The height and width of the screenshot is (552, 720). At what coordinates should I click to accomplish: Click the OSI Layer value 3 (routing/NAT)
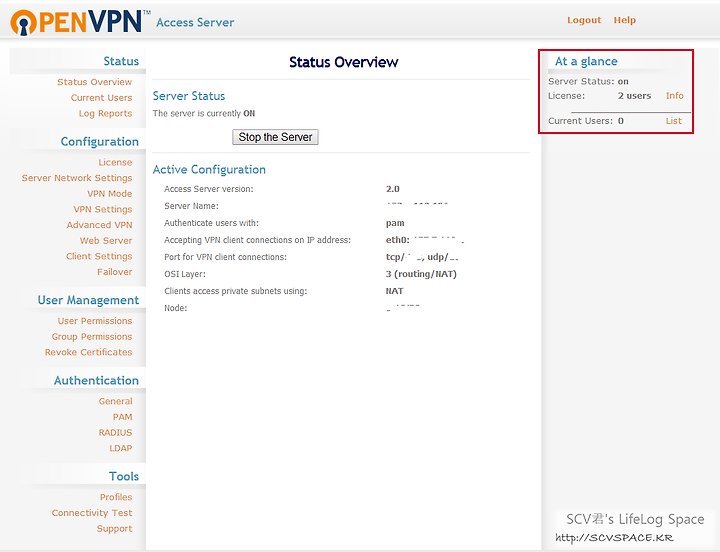click(x=421, y=274)
